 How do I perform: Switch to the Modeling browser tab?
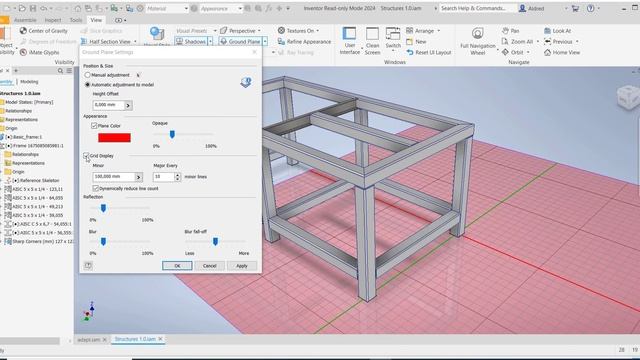(29, 82)
